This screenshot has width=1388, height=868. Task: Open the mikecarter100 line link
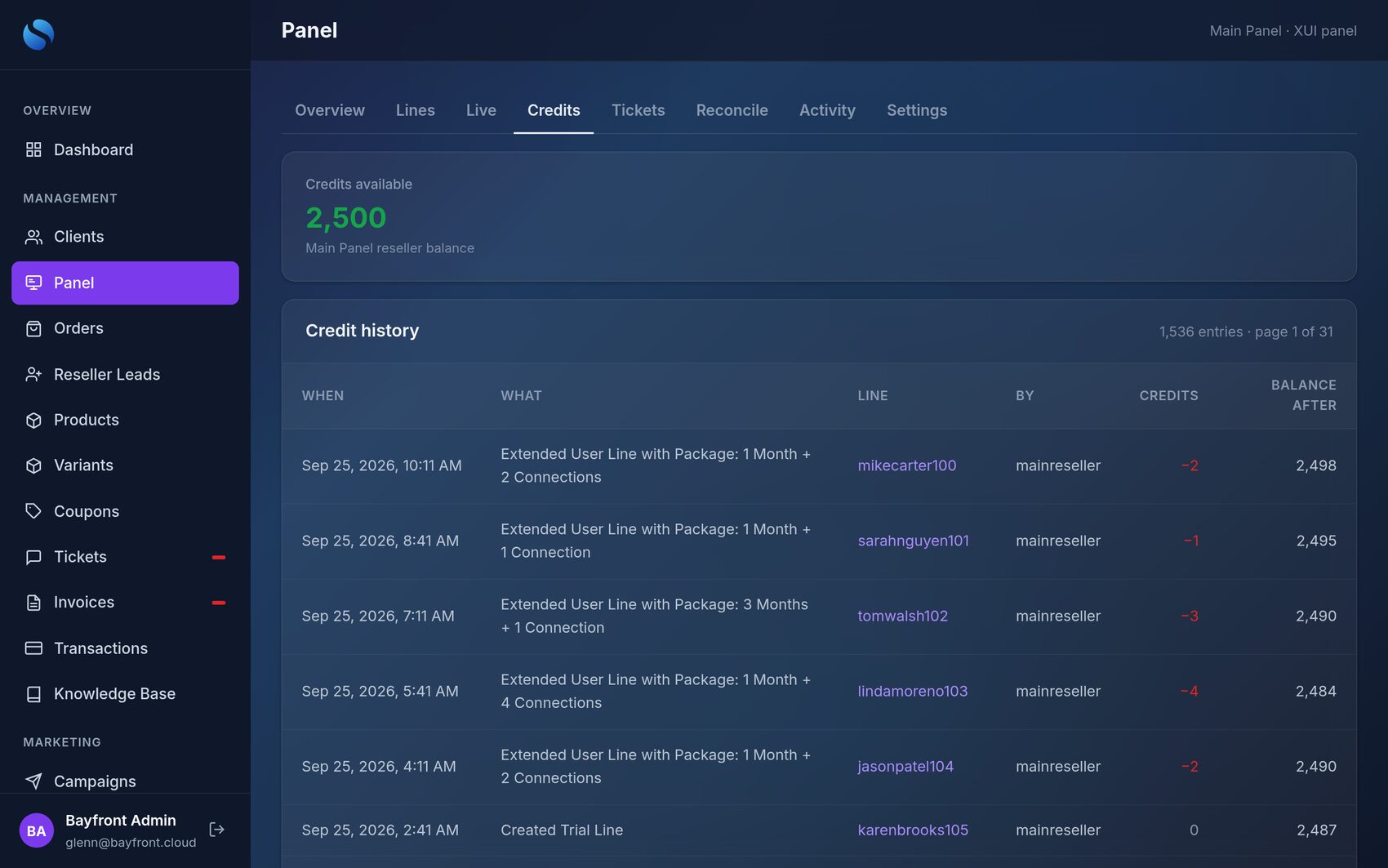click(907, 465)
